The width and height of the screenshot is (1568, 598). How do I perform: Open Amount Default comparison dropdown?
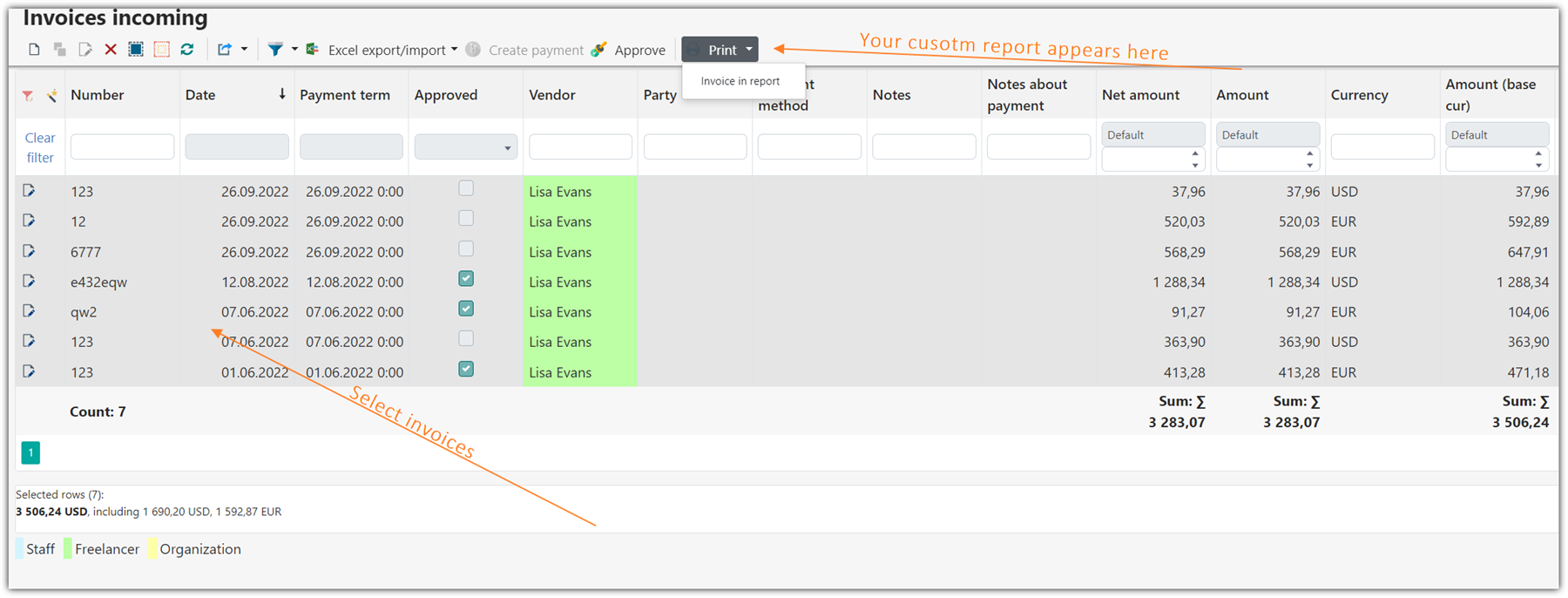tap(1267, 134)
